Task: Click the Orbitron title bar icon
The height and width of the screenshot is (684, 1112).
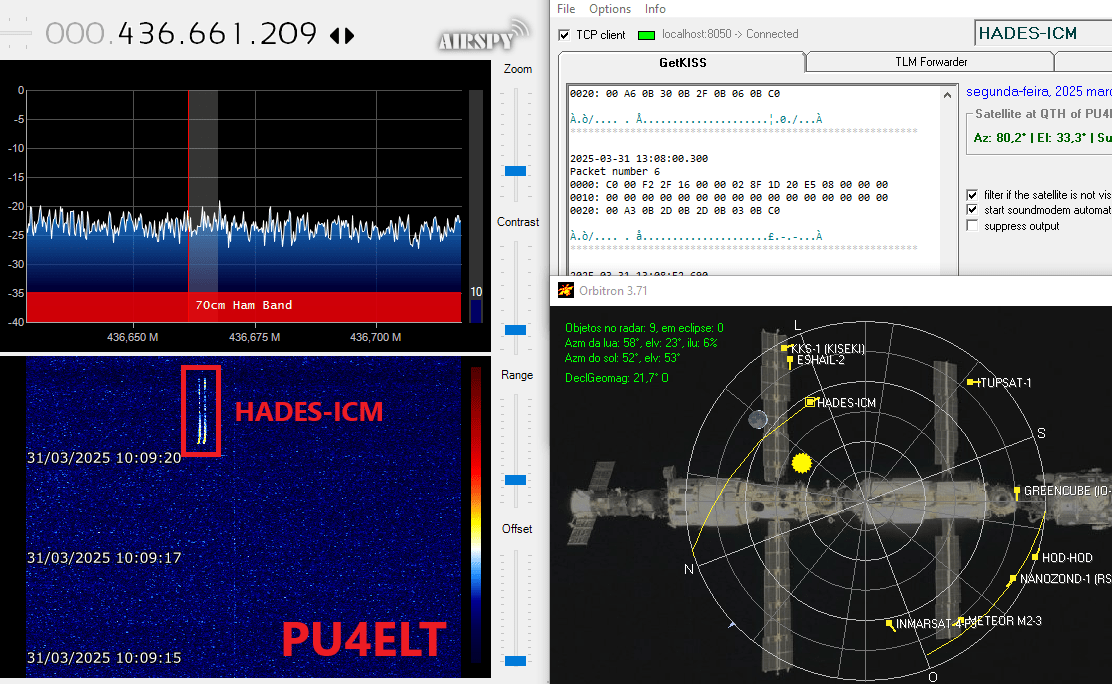Action: click(565, 291)
